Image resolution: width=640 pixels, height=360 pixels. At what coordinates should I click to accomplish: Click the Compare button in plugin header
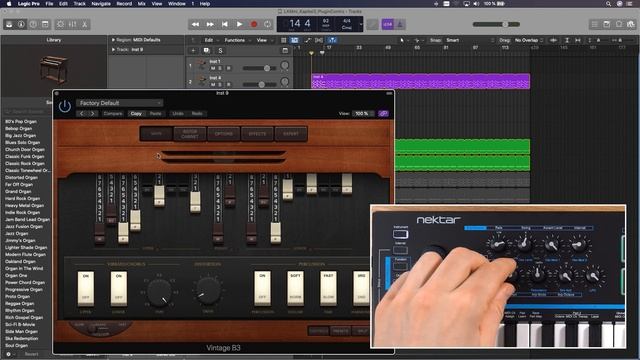[x=113, y=113]
